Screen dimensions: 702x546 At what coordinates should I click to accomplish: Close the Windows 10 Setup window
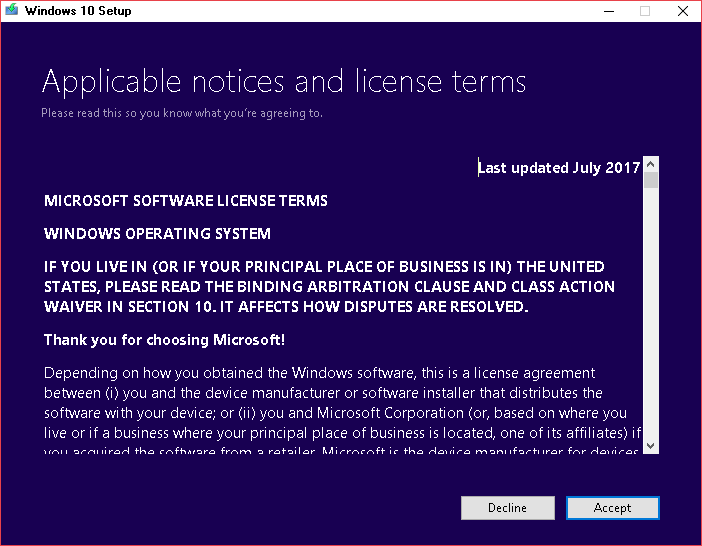click(683, 11)
